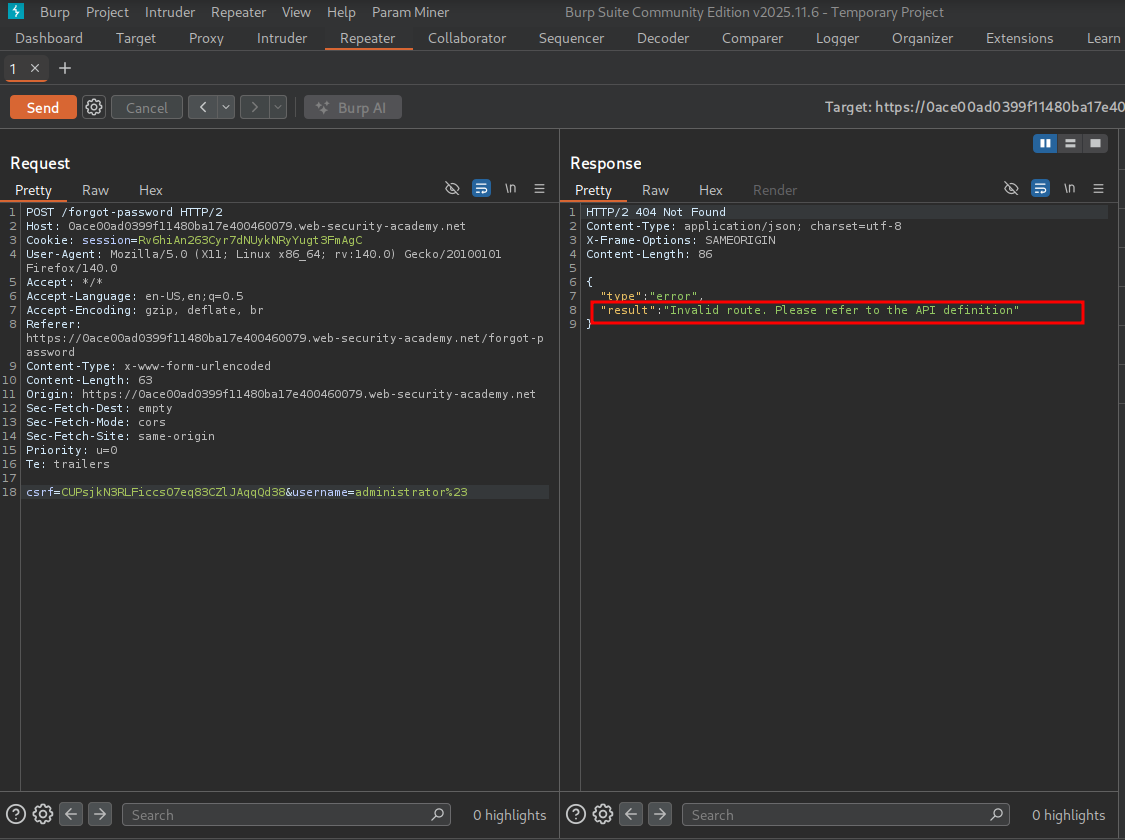The width and height of the screenshot is (1125, 840).
Task: Switch to the Proxy tab
Action: (x=206, y=38)
